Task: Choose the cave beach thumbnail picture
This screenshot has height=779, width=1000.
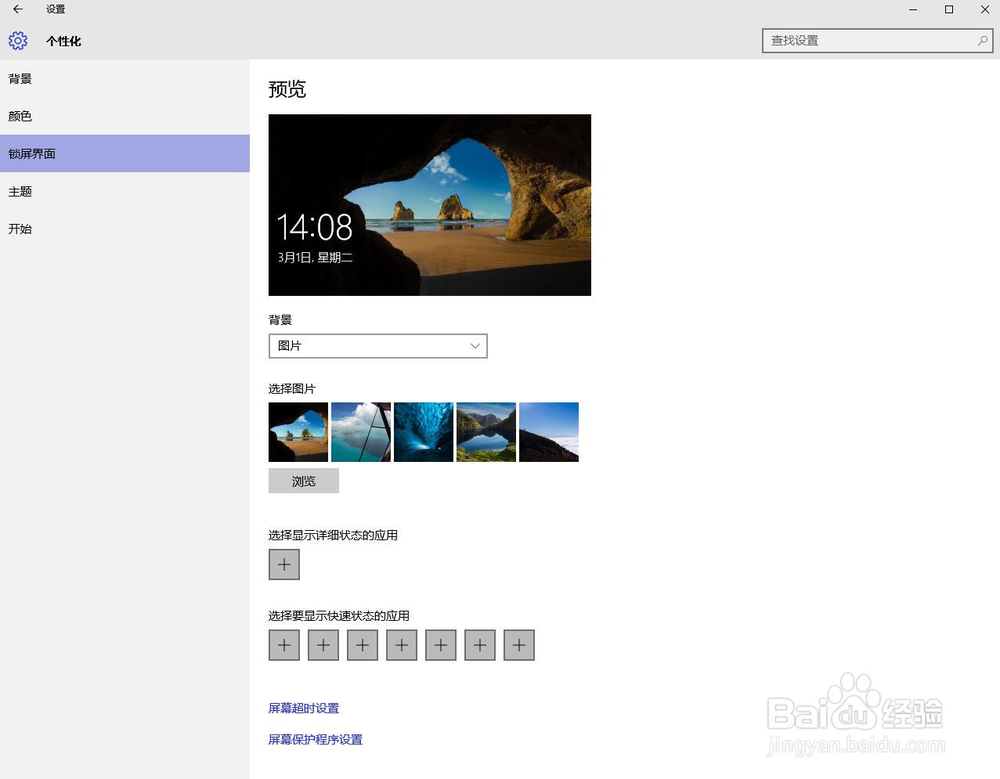Action: [298, 432]
